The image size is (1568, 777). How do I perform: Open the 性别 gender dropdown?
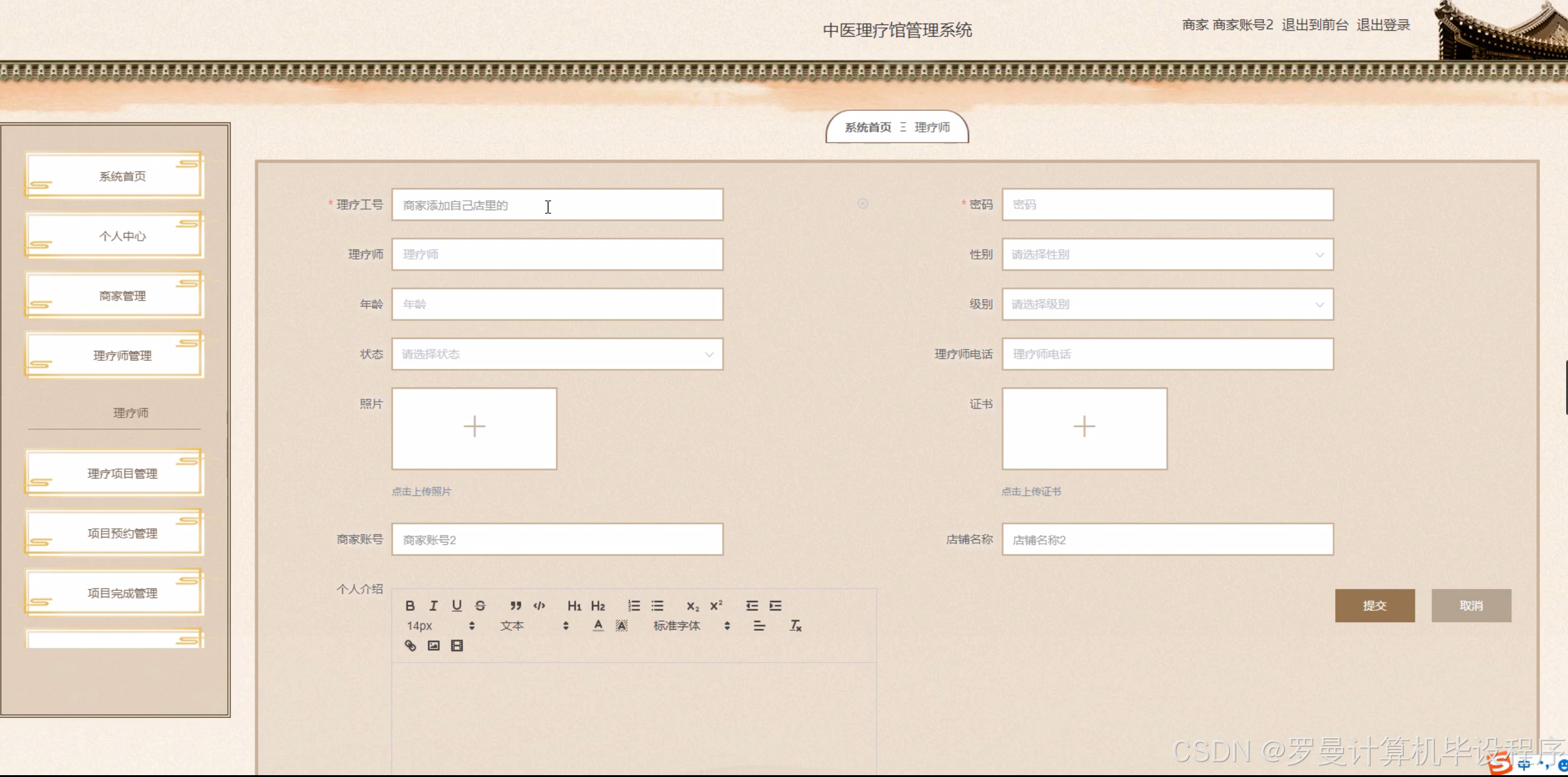[1167, 254]
